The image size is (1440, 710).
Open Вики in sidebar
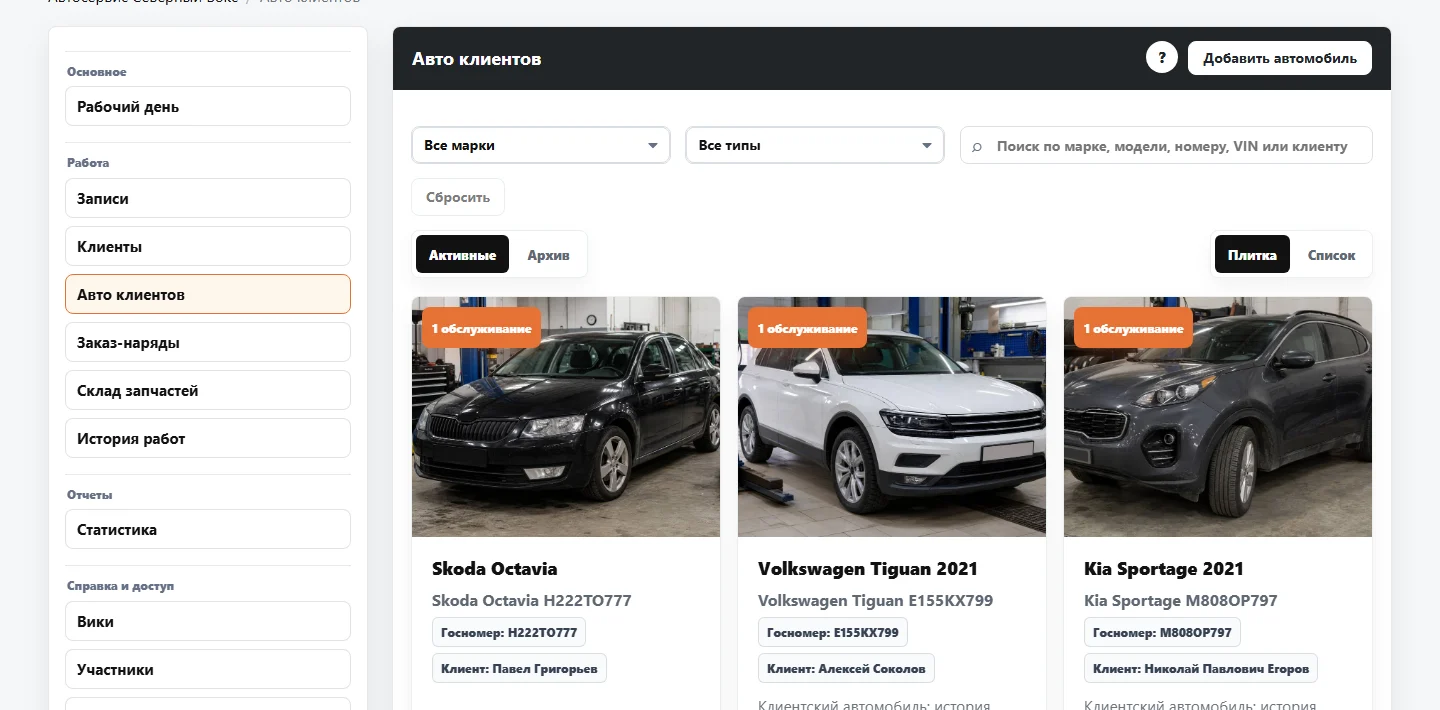tap(208, 621)
